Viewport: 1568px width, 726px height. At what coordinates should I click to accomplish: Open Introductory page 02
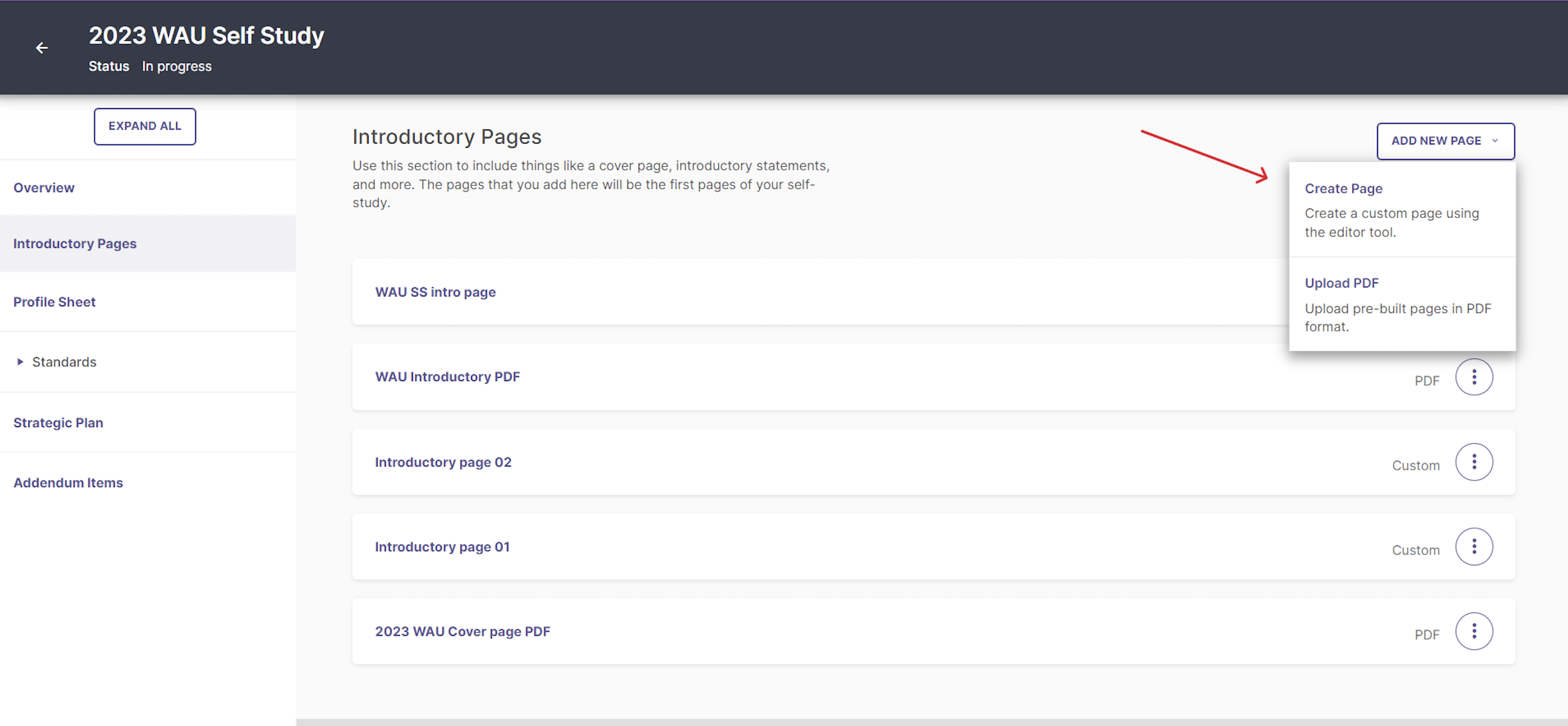pyautogui.click(x=443, y=462)
